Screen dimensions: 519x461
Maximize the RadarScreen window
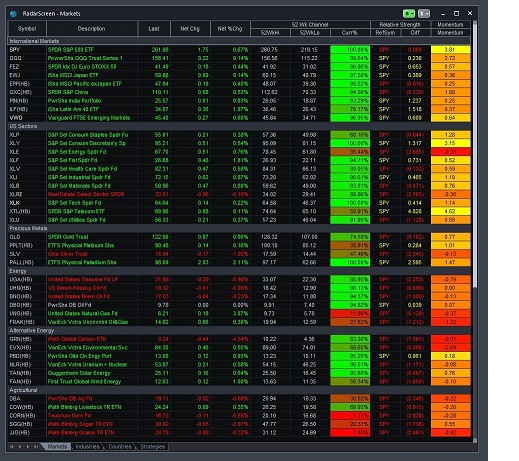(456, 13)
